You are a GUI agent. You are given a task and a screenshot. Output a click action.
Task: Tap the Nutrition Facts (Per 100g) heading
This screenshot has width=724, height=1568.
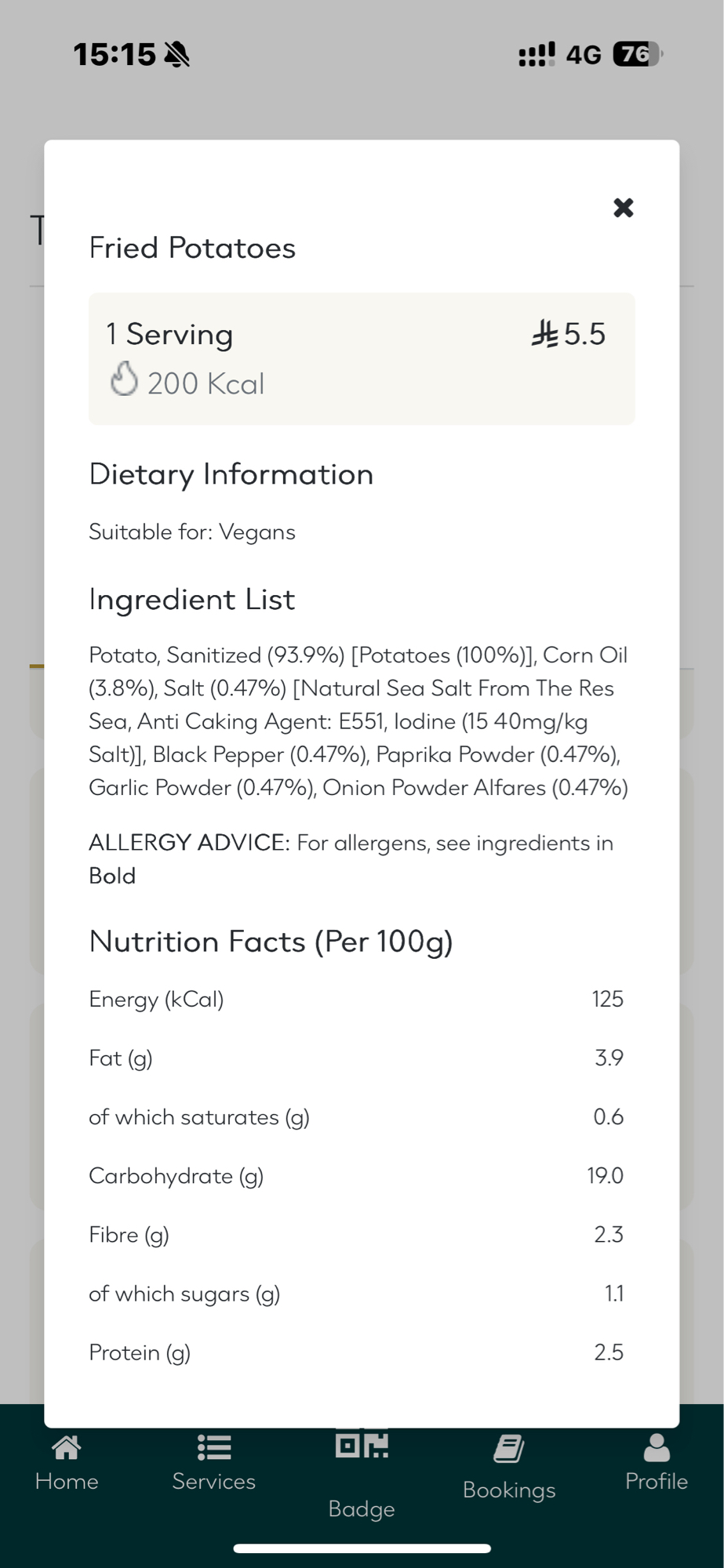point(271,941)
